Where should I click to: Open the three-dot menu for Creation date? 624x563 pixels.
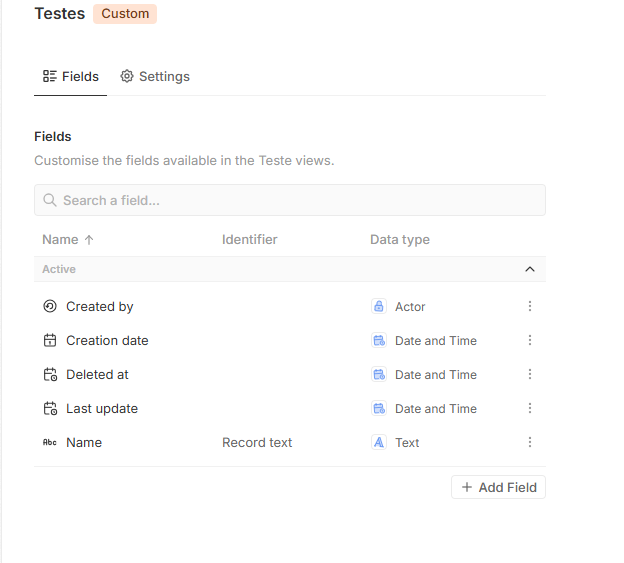530,341
